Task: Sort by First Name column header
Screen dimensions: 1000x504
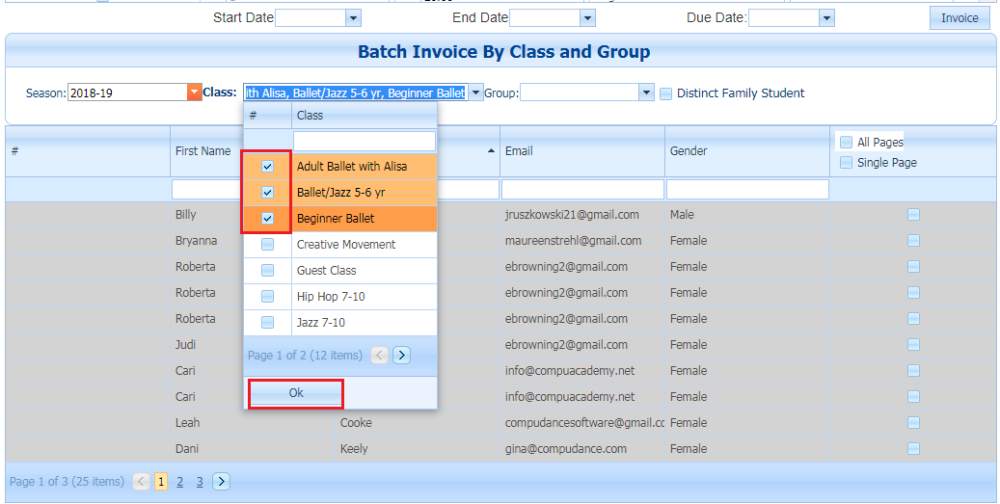Action: 203,151
